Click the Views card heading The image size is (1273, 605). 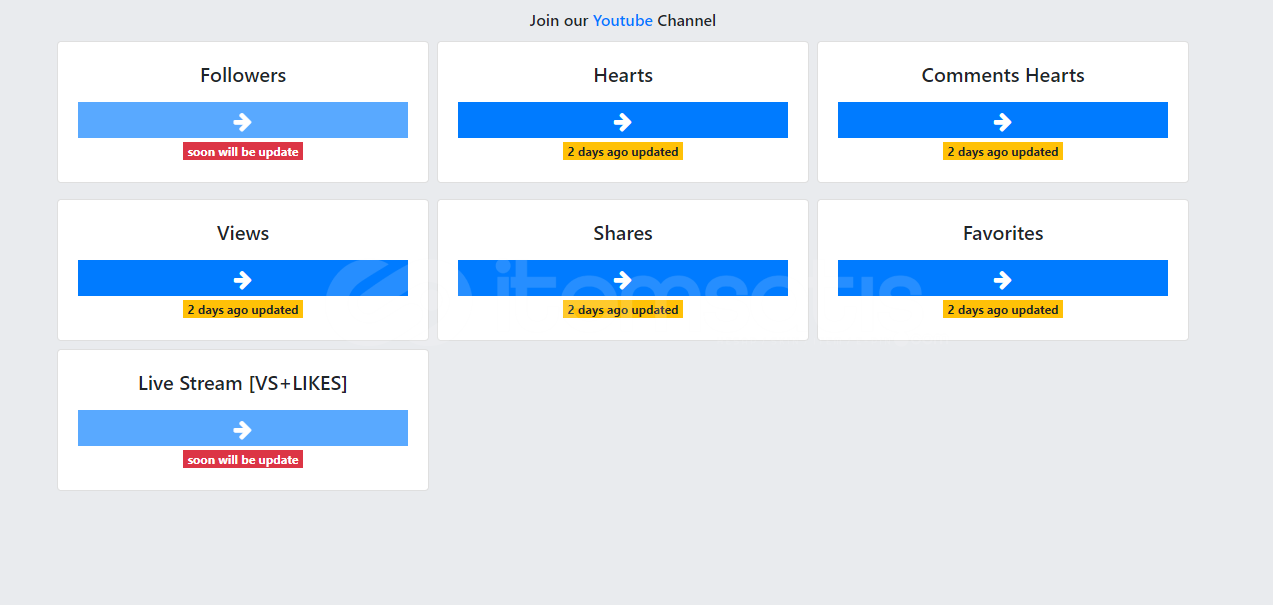243,234
